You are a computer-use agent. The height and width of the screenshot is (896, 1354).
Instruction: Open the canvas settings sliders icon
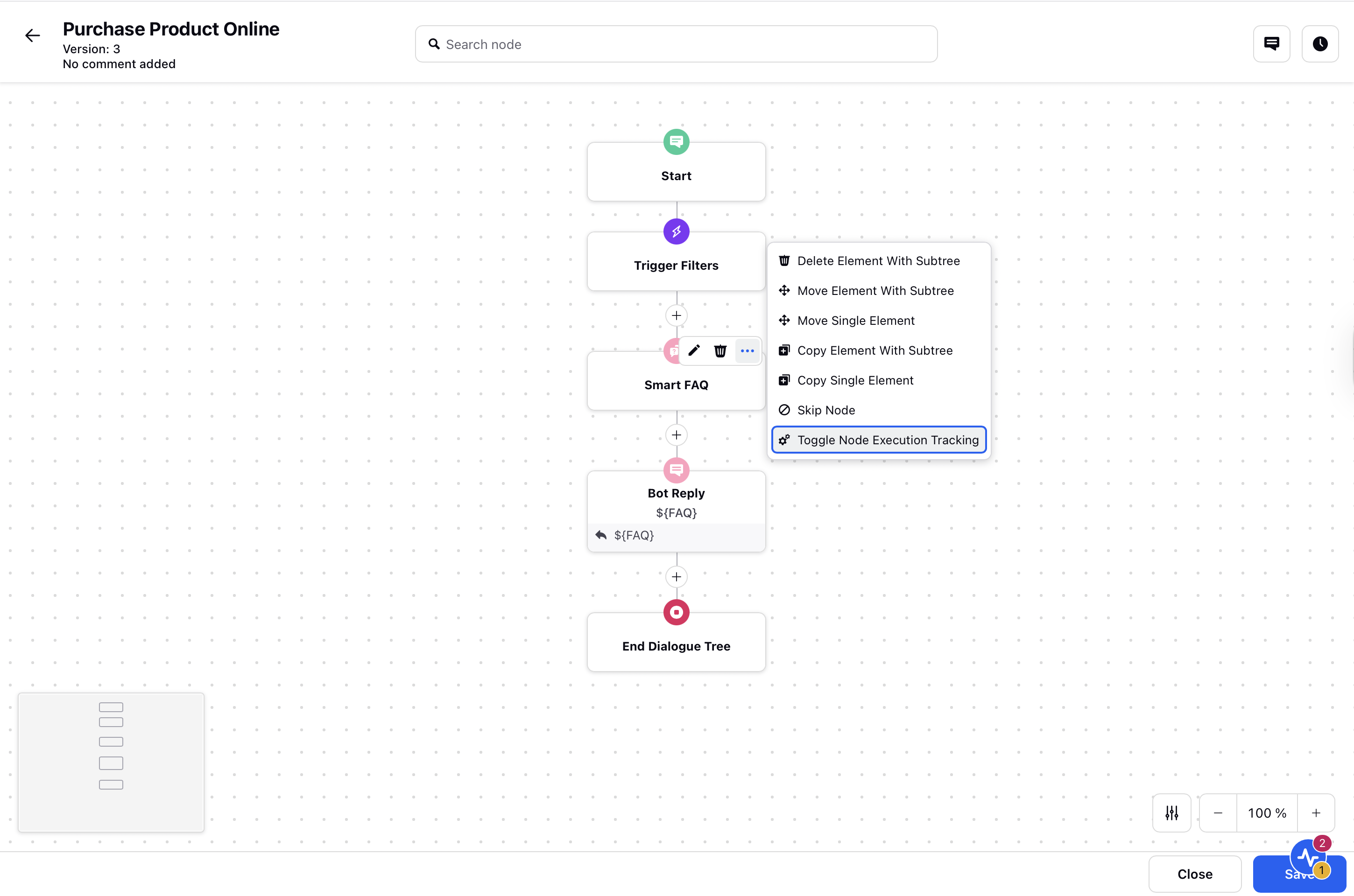(1171, 812)
